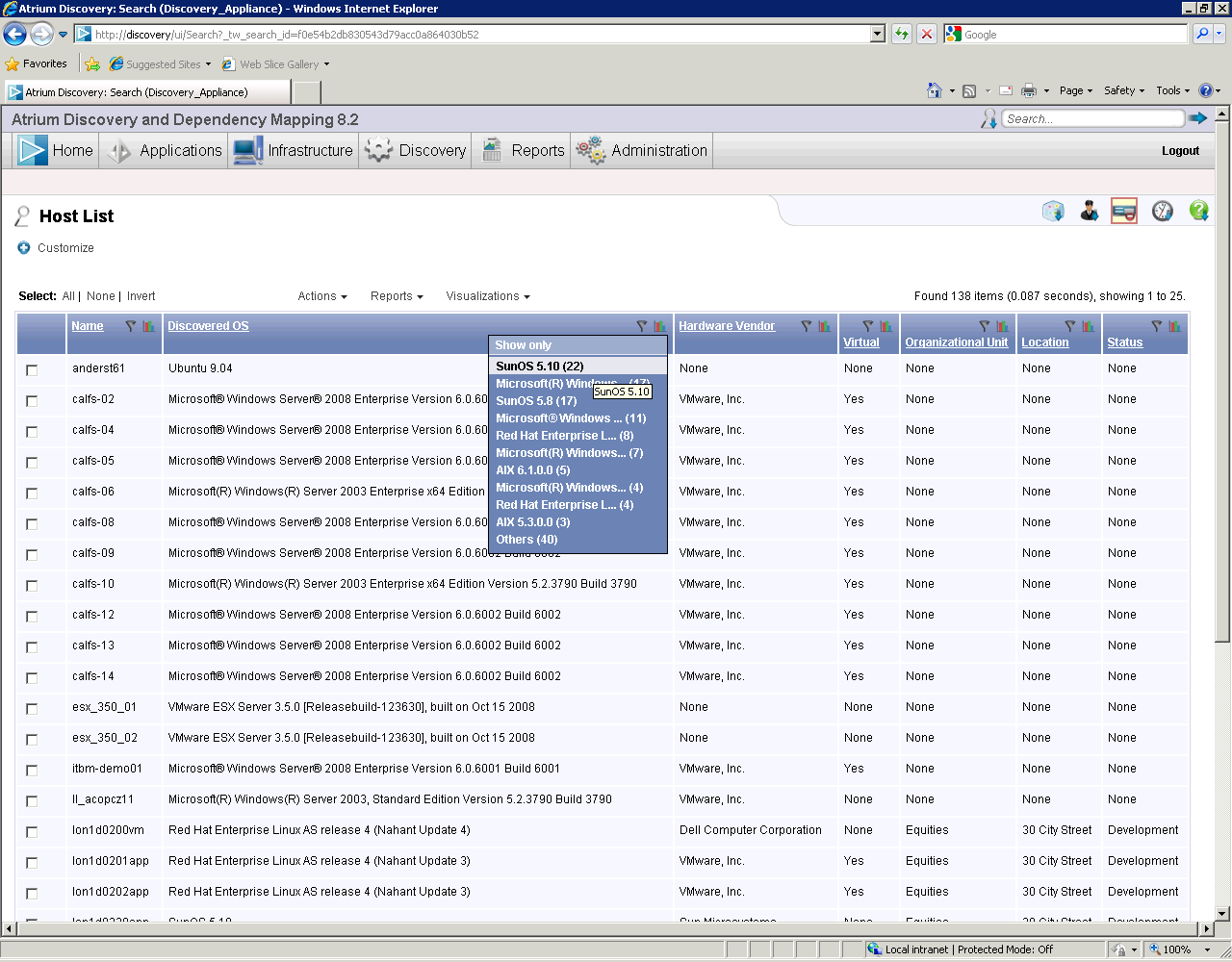Image resolution: width=1232 pixels, height=962 pixels.
Task: Click the IE refresh button
Action: (x=902, y=34)
